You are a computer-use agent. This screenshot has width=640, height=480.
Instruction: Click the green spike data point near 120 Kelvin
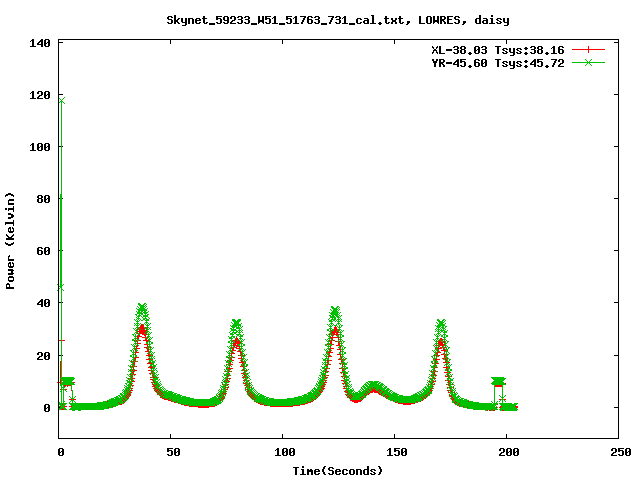(x=62, y=100)
